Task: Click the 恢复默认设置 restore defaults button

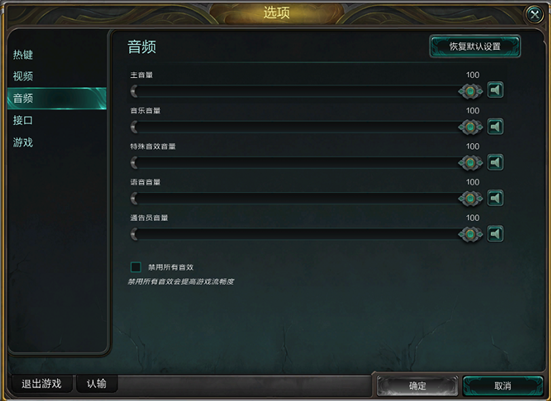Action: pyautogui.click(x=475, y=46)
